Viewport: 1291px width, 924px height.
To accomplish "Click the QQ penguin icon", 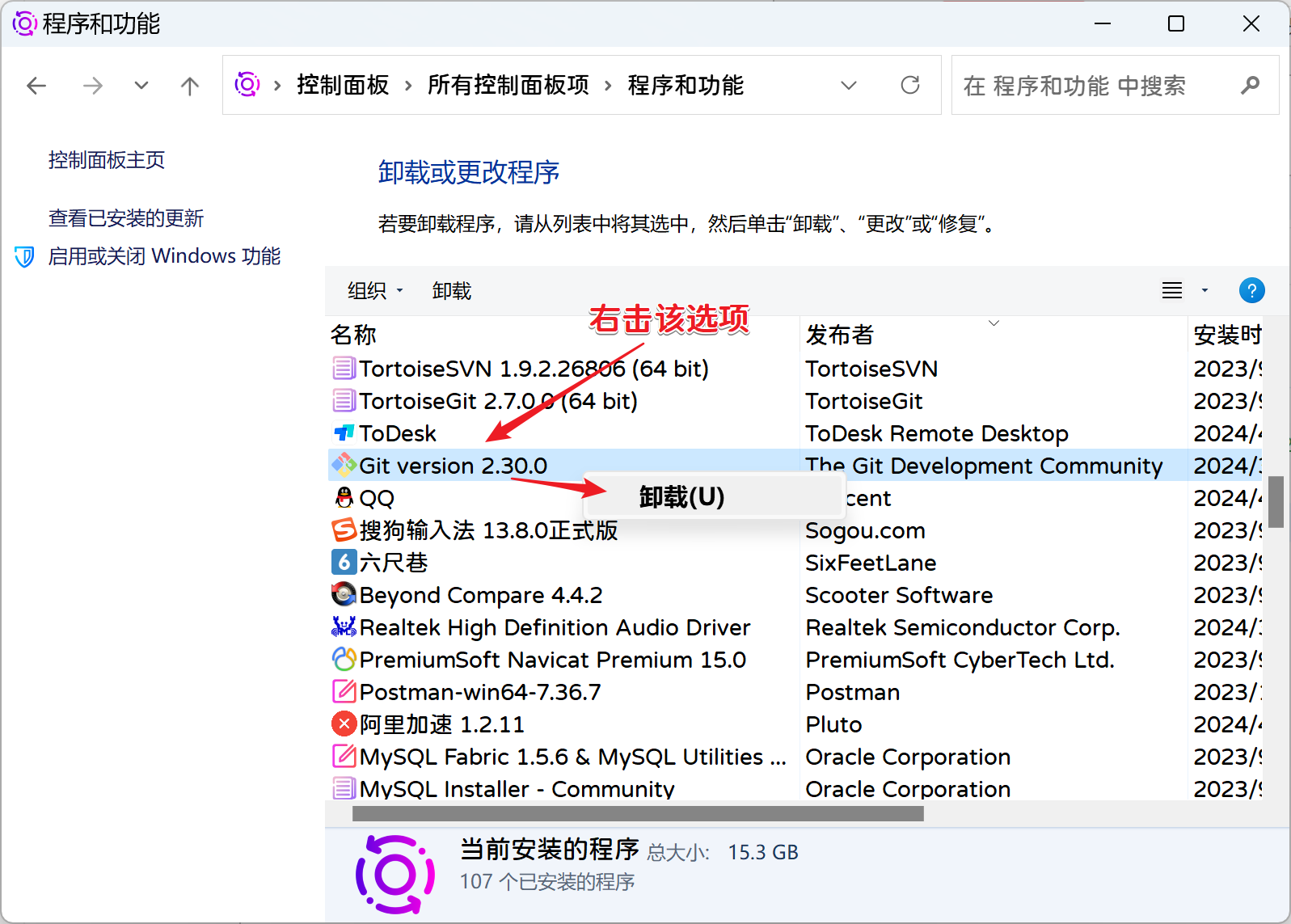I will pos(344,498).
